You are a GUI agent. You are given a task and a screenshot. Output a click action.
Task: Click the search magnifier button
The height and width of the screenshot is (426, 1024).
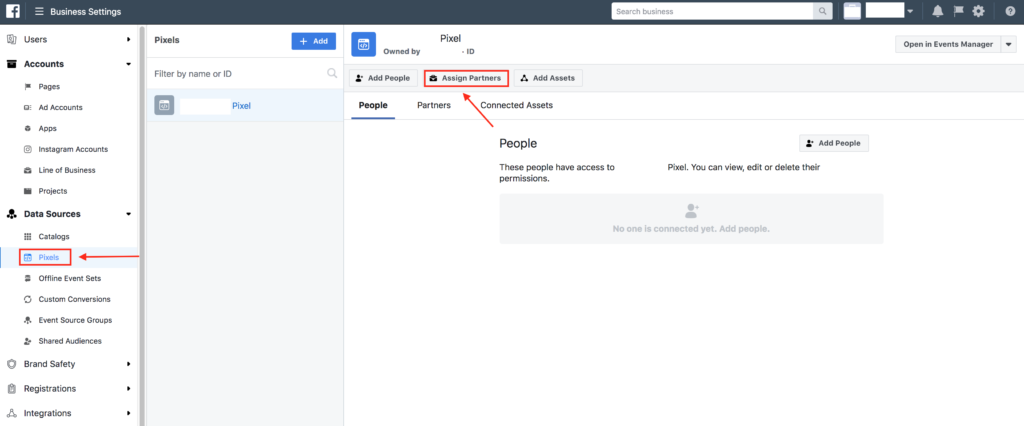823,11
